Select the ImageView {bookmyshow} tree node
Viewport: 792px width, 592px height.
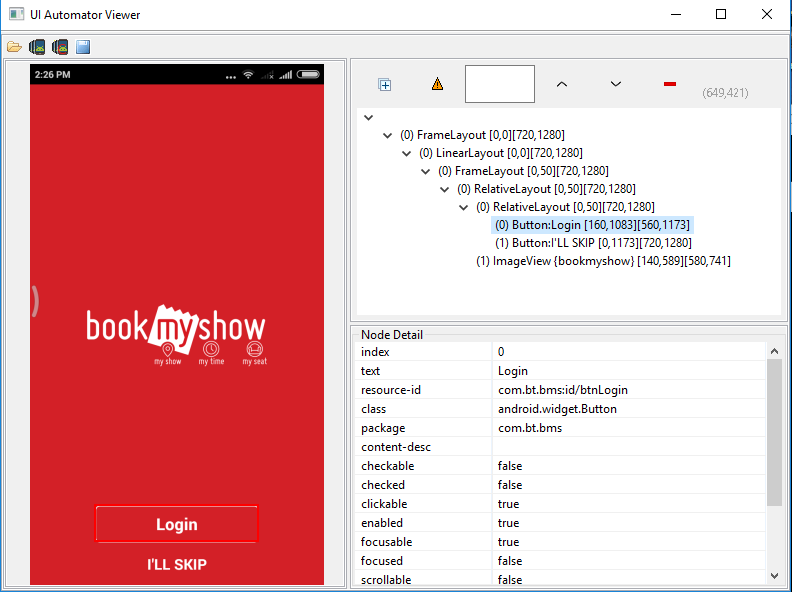tap(617, 261)
